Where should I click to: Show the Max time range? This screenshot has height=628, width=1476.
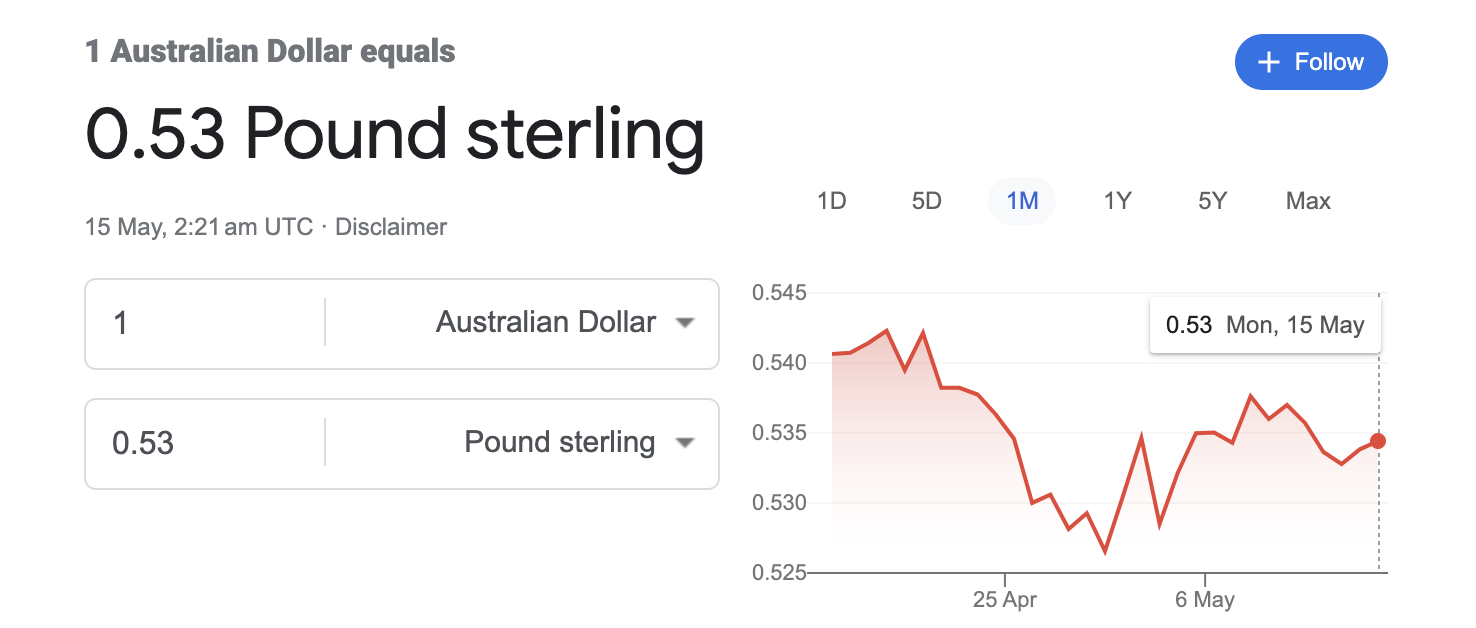[1308, 201]
